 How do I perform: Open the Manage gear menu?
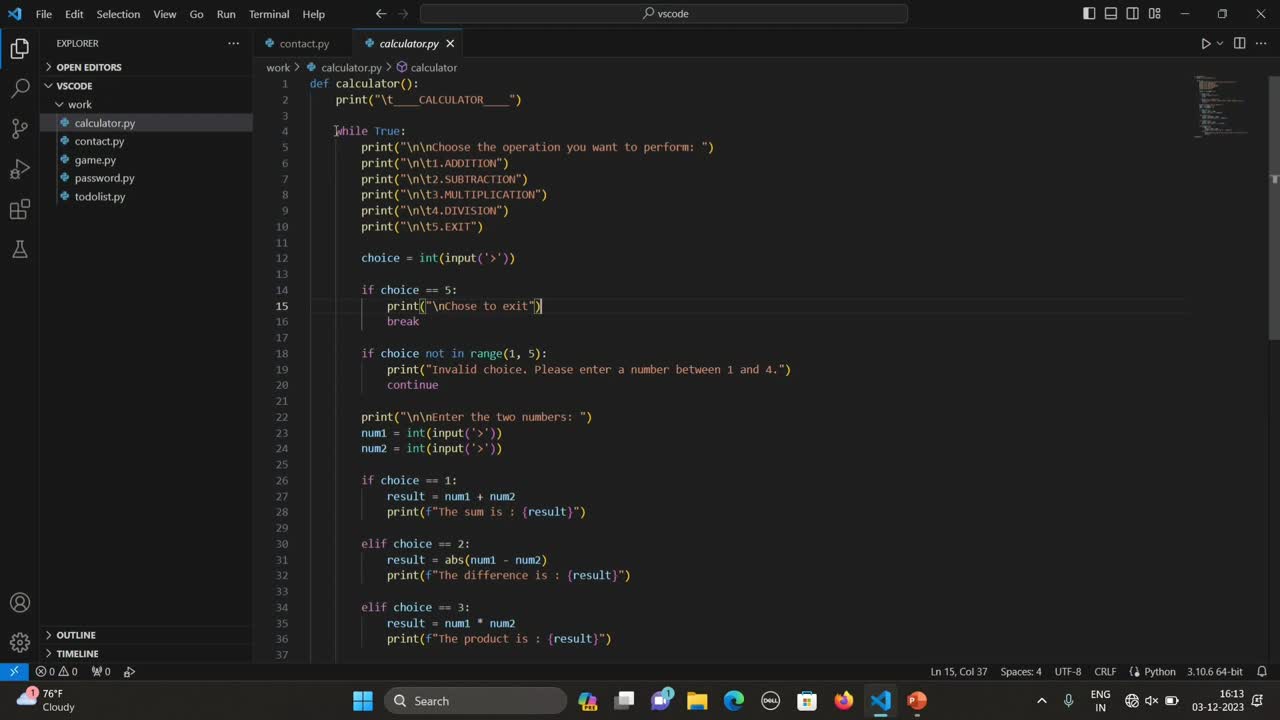[19, 643]
